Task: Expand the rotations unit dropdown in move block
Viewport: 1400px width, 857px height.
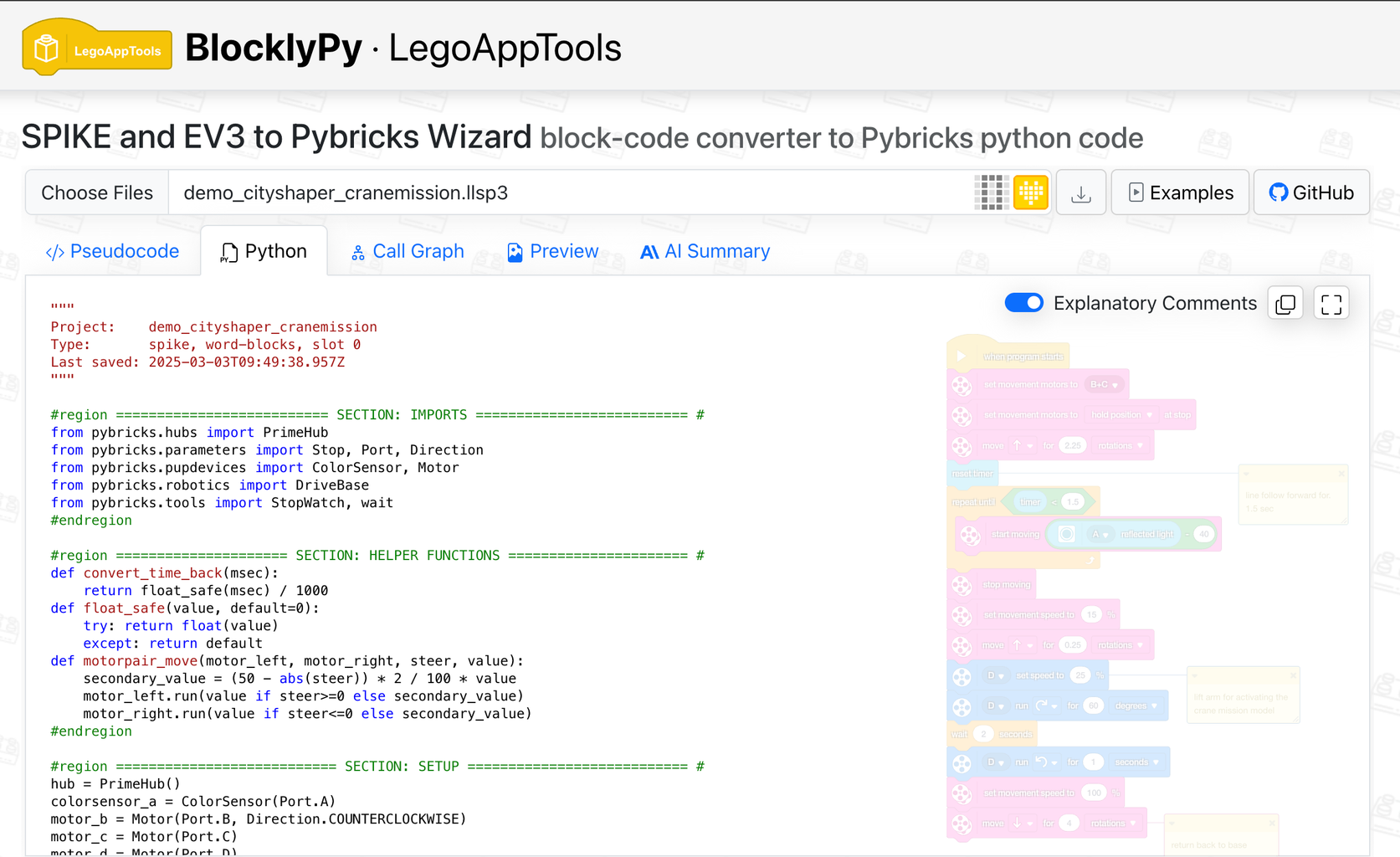Action: coord(1122,445)
